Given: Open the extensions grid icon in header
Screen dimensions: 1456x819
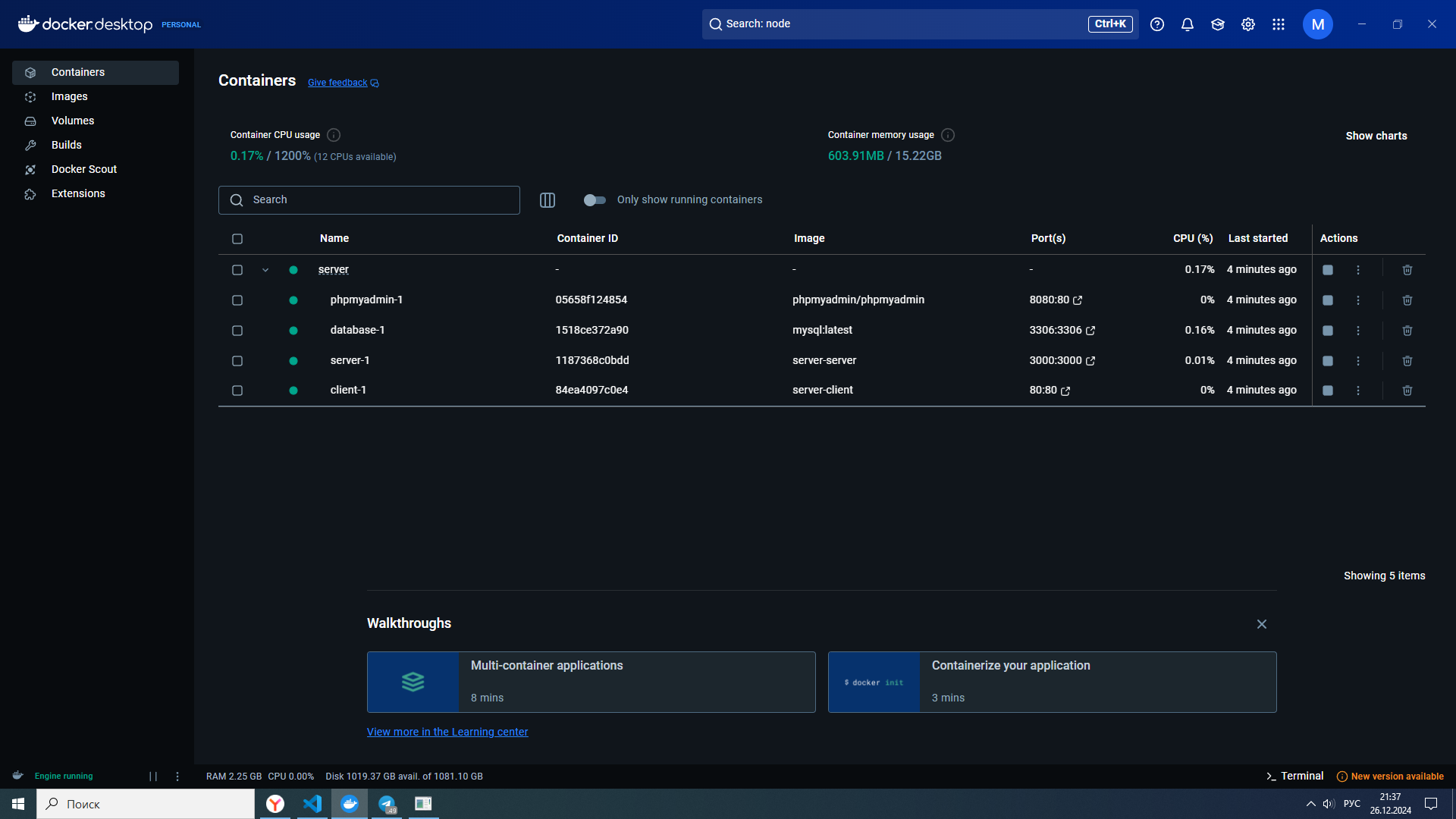Looking at the screenshot, I should 1278,24.
